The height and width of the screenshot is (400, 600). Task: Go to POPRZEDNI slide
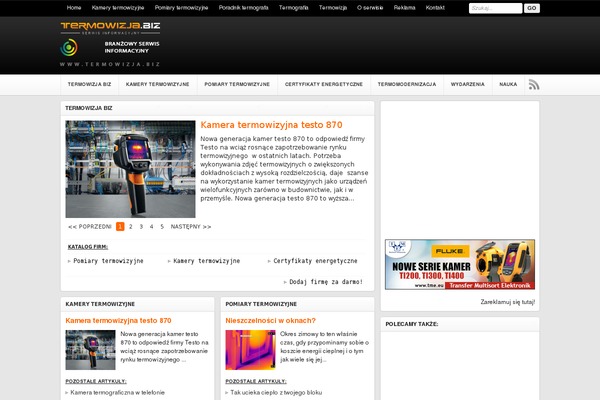[90, 227]
